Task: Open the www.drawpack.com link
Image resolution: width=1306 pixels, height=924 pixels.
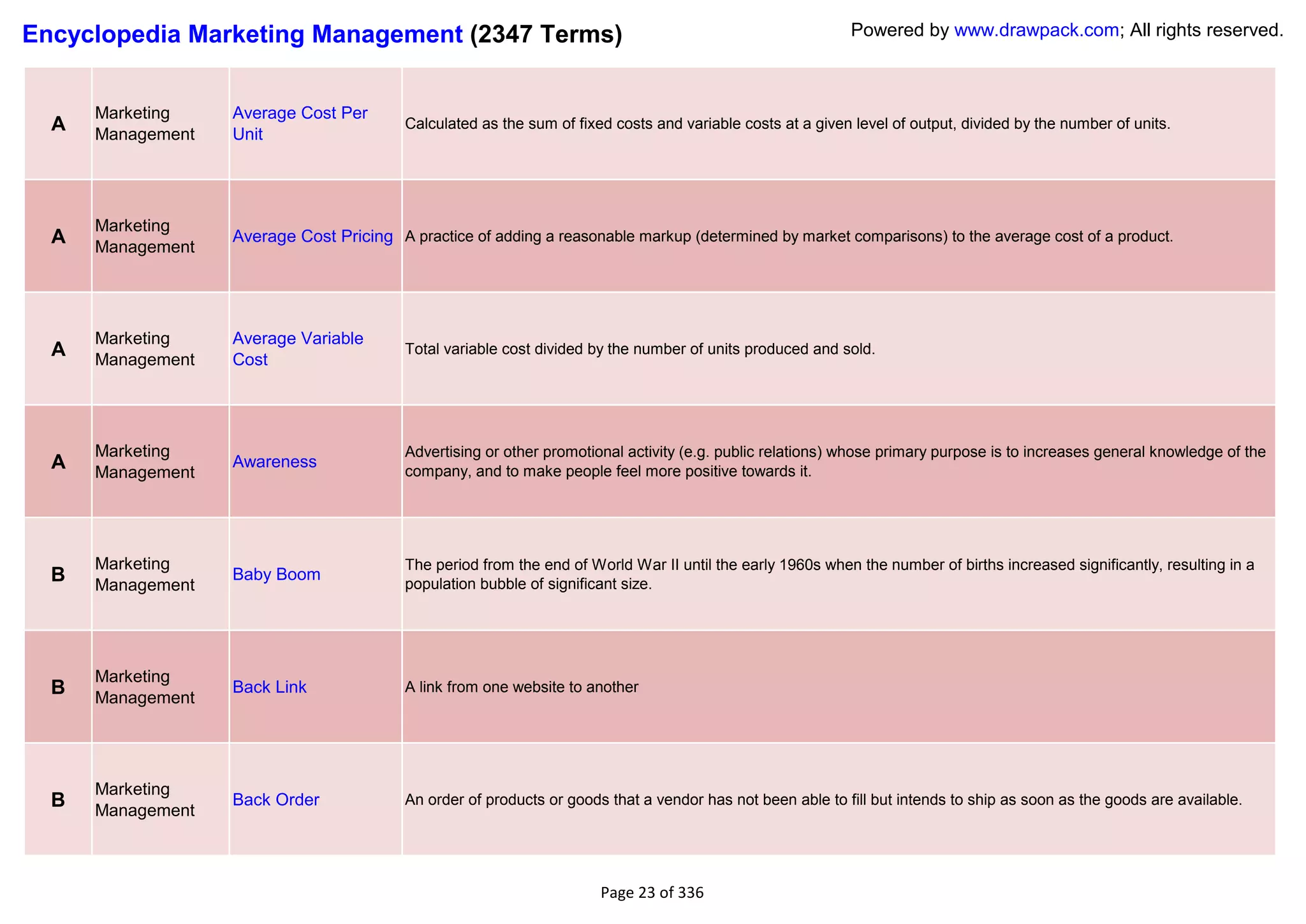Action: (1036, 30)
